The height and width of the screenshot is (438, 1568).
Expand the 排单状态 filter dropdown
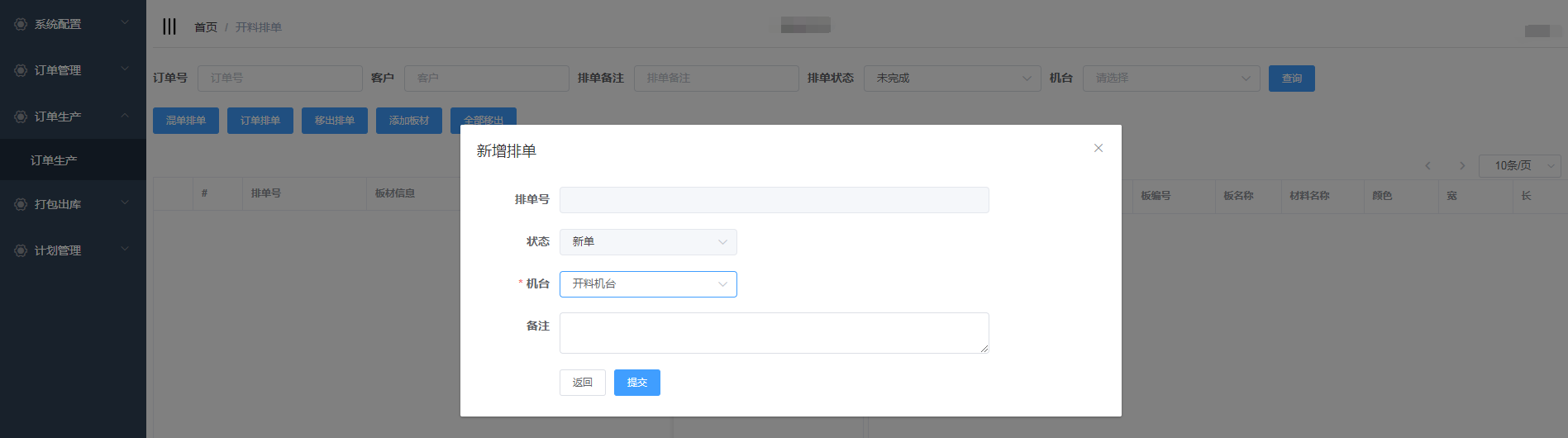pyautogui.click(x=951, y=79)
